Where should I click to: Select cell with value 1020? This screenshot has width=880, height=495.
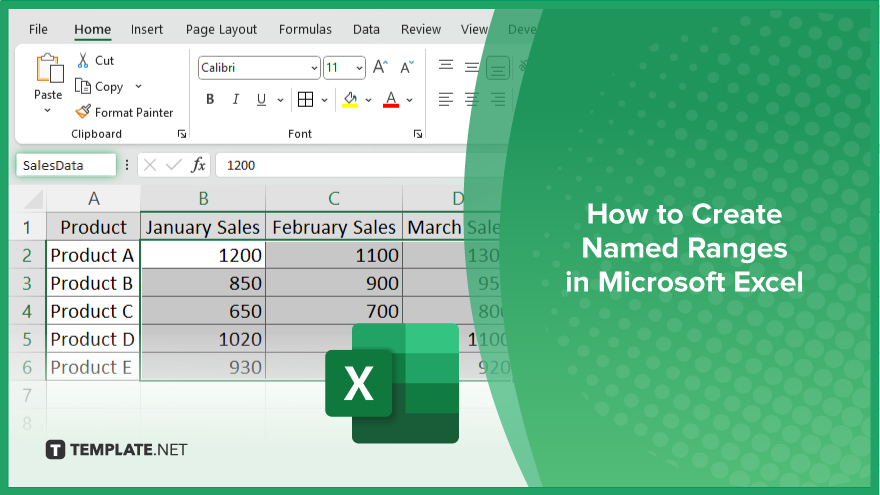(203, 340)
